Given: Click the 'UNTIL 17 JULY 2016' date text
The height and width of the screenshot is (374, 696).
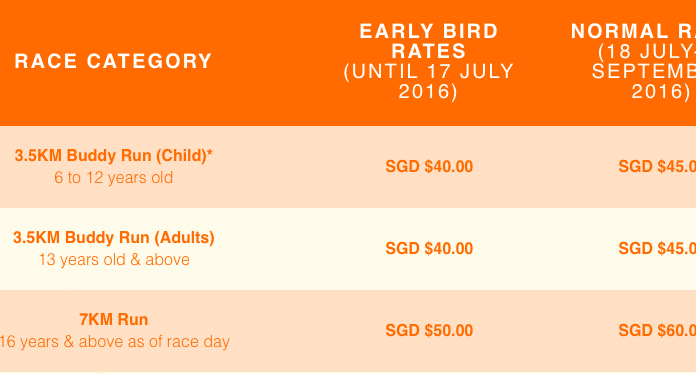Looking at the screenshot, I should tap(429, 82).
